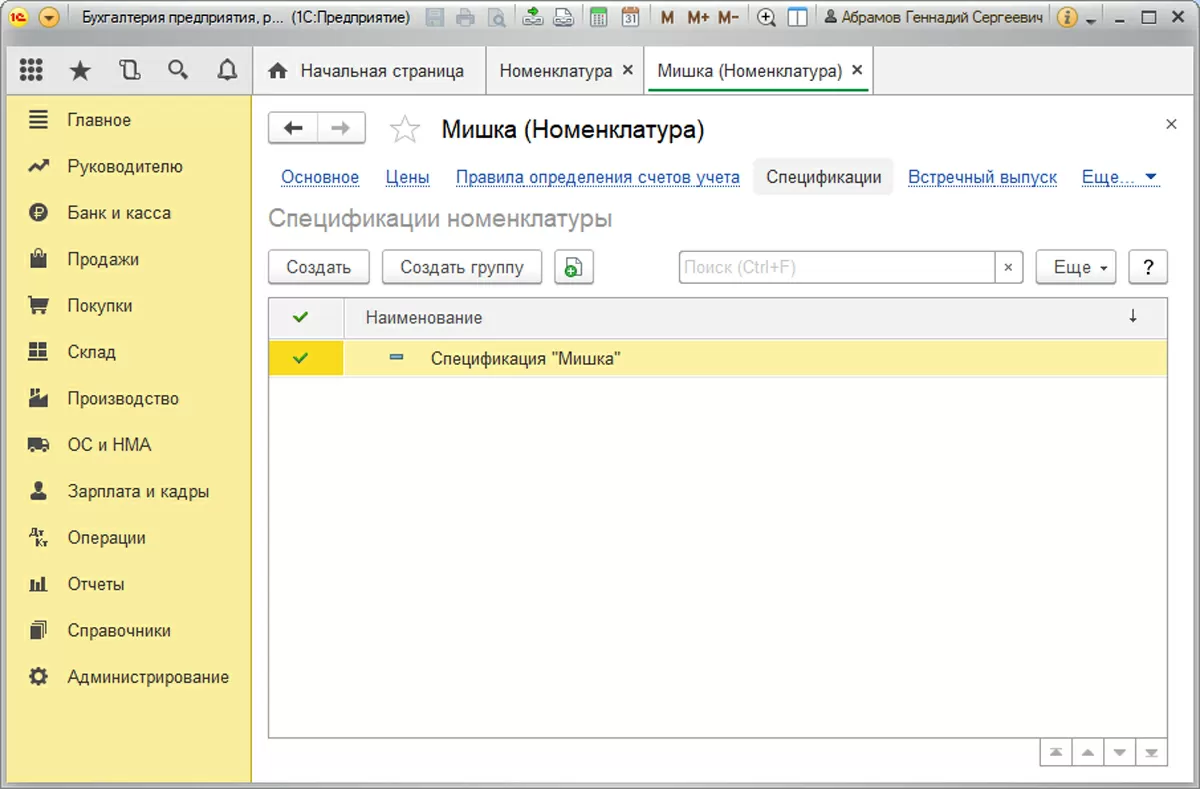Open the calendar icon in title bar
Screen dimensions: 1200x789
point(630,17)
